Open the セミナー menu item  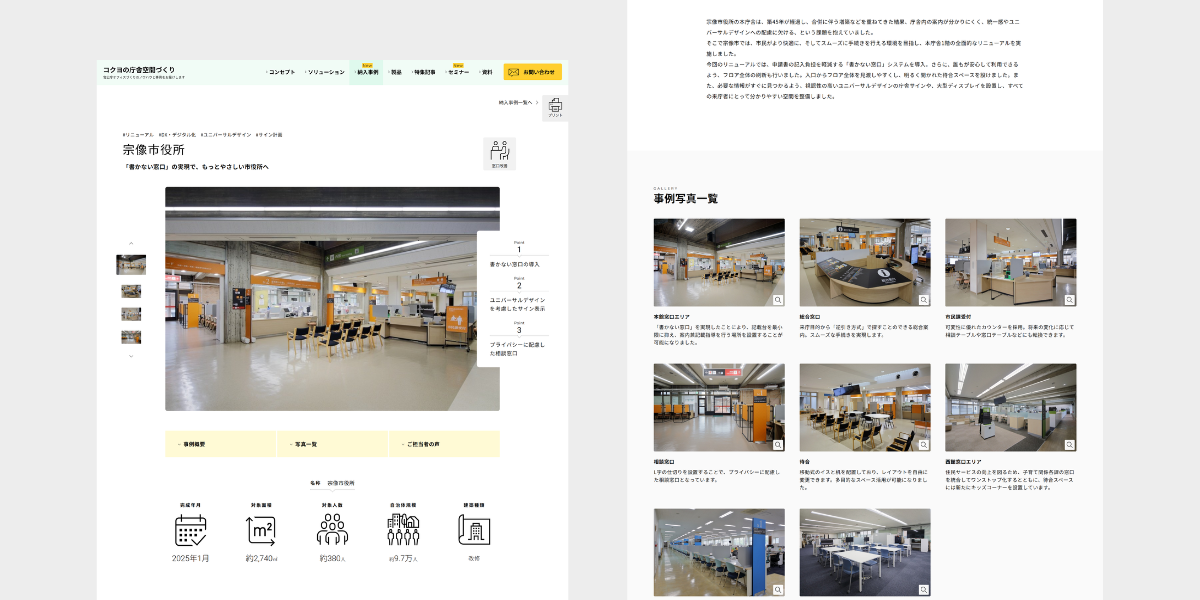(x=458, y=72)
